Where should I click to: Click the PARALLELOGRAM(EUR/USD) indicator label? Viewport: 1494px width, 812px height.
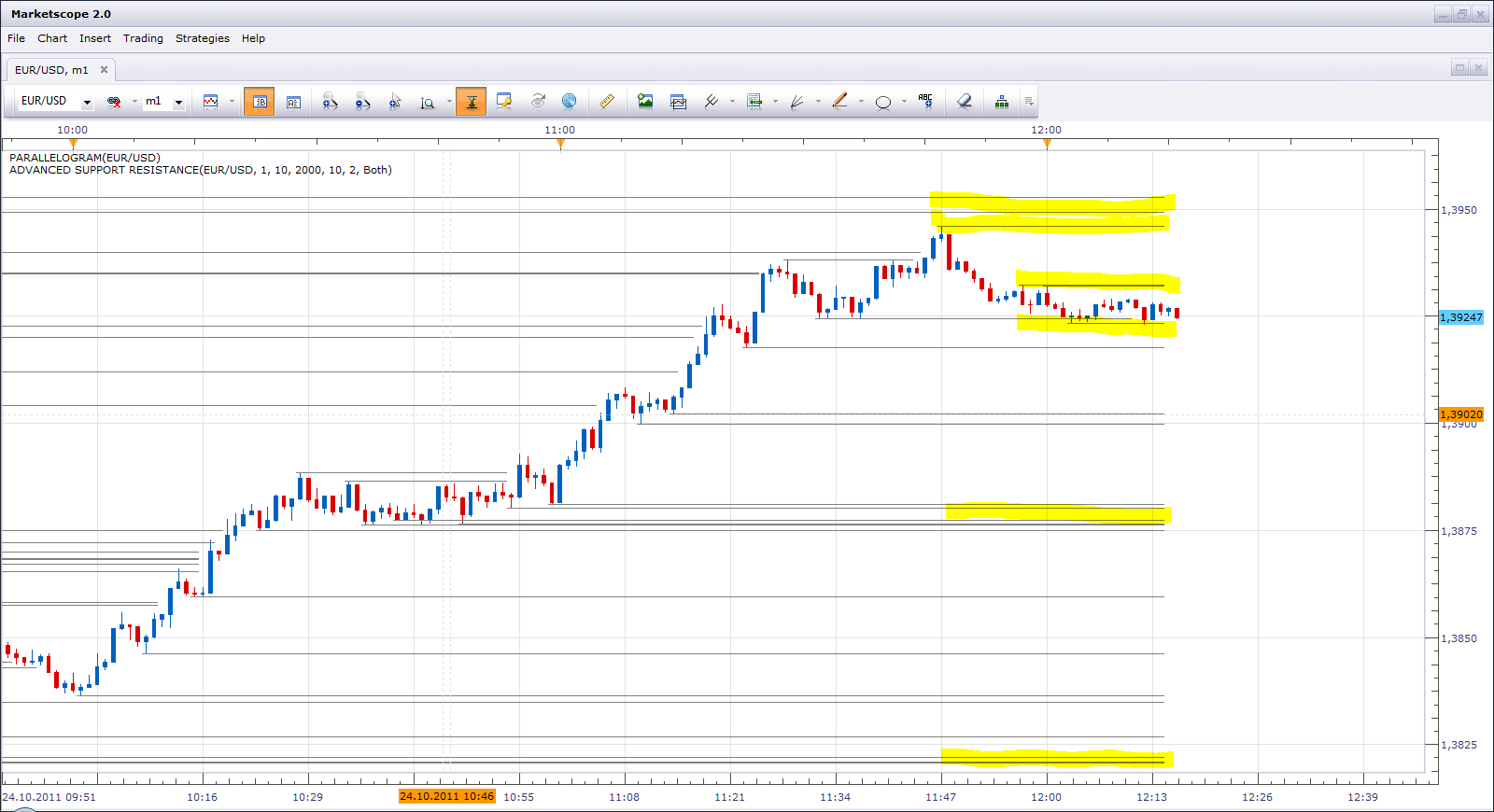85,158
